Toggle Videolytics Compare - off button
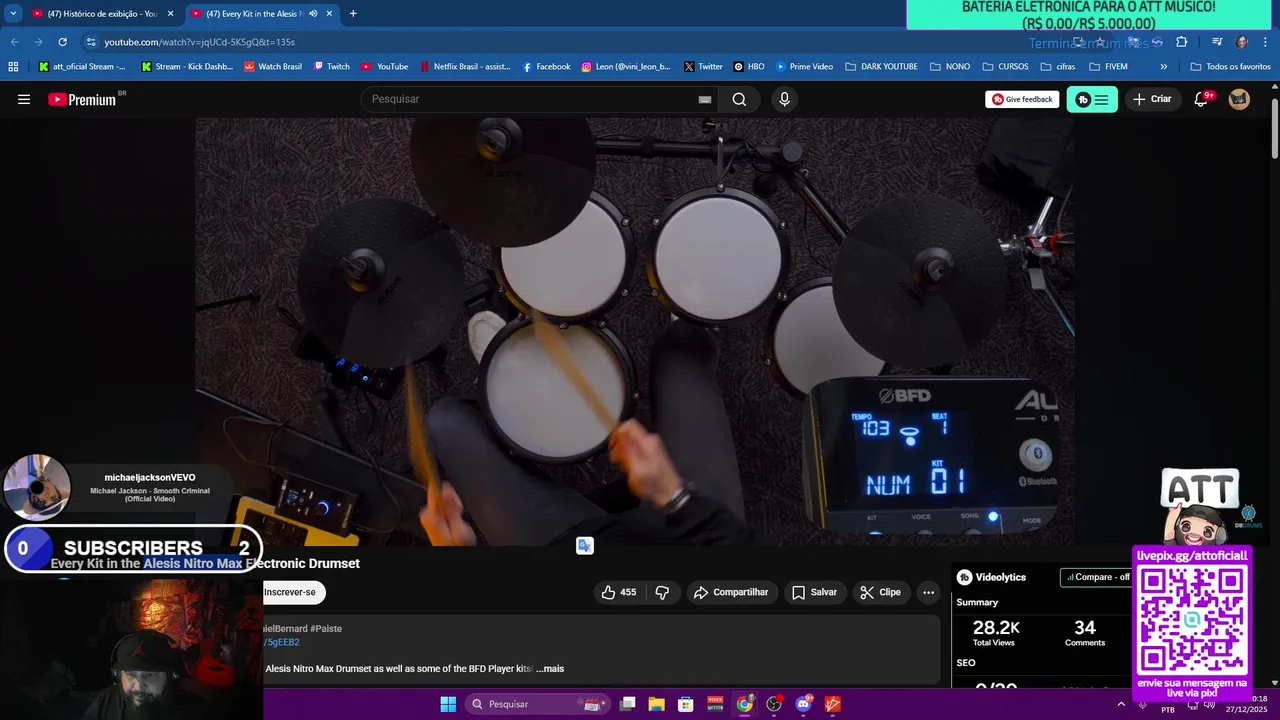Image resolution: width=1280 pixels, height=720 pixels. [x=1097, y=577]
